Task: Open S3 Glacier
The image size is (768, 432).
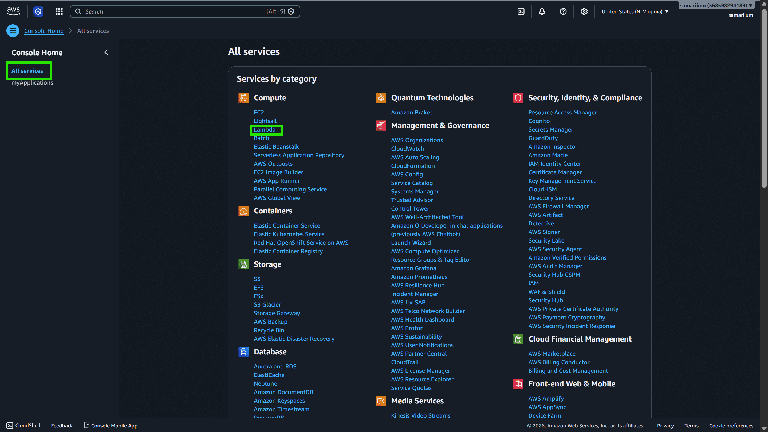Action: pyautogui.click(x=267, y=305)
